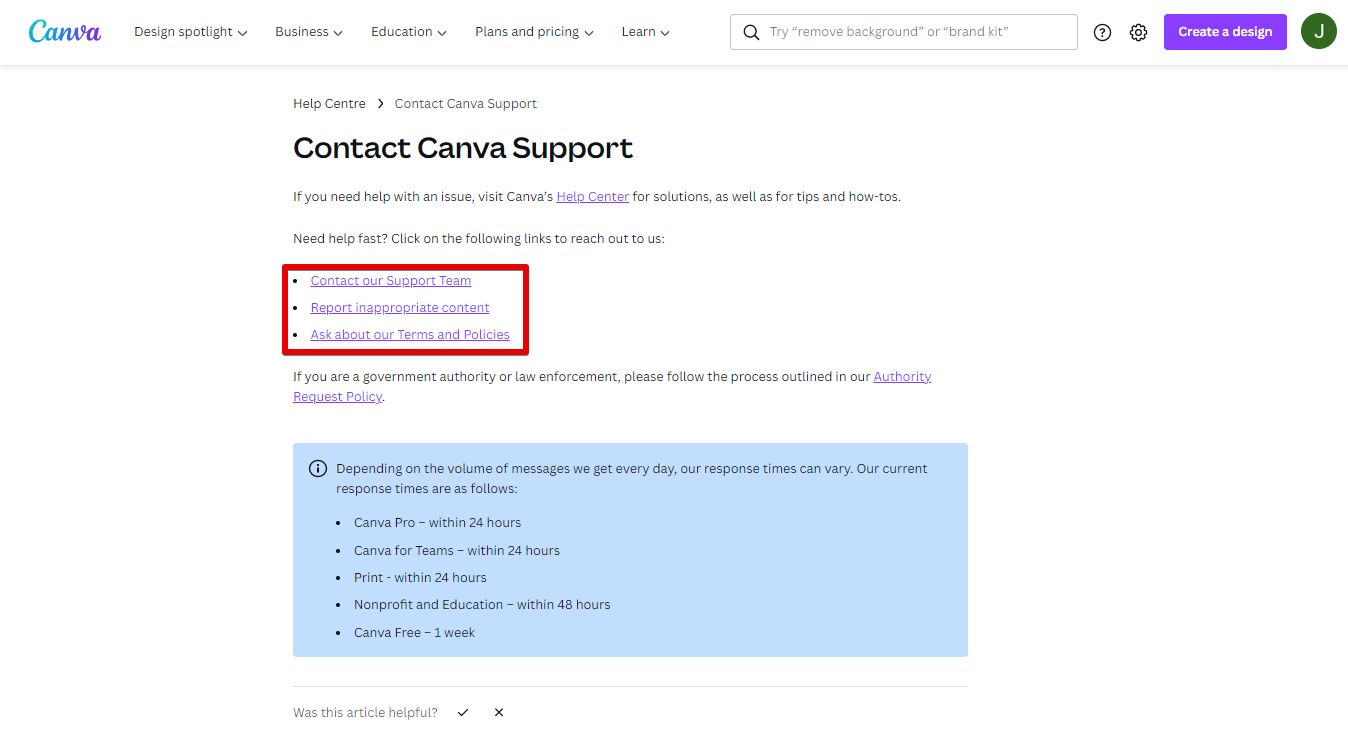This screenshot has height=753, width=1348.
Task: Click the green J profile avatar
Action: click(x=1318, y=32)
